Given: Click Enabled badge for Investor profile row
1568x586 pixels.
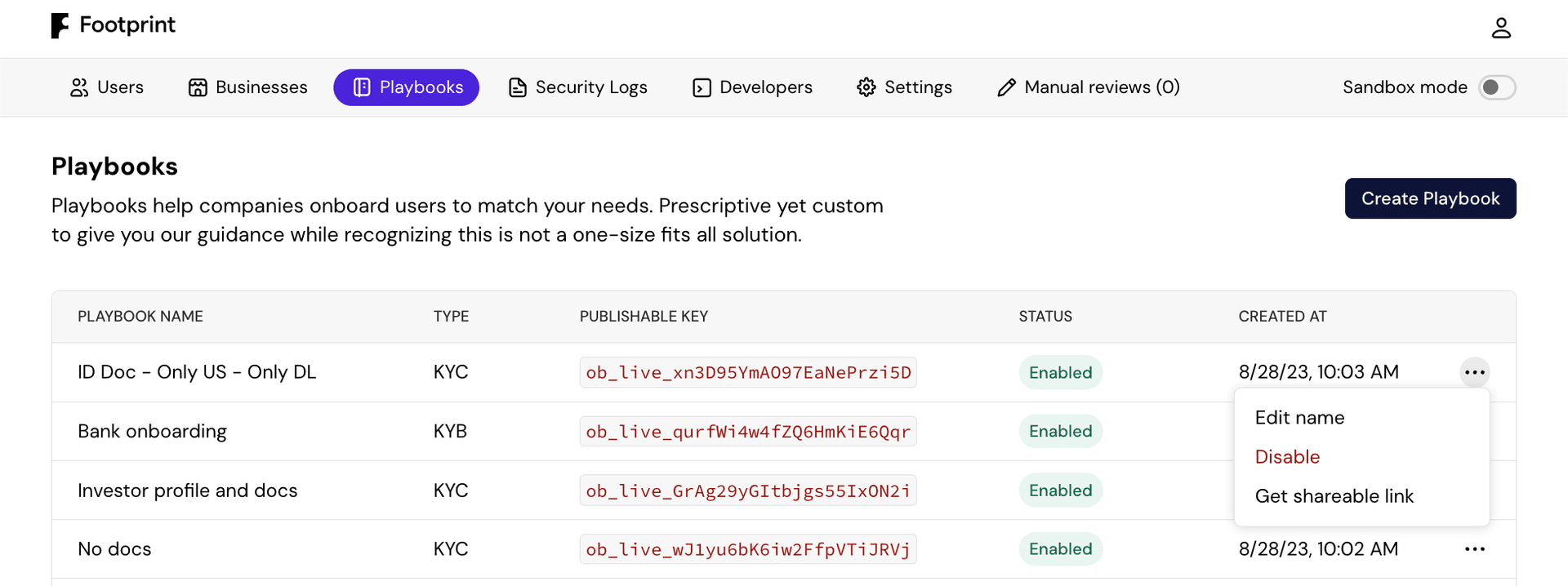Looking at the screenshot, I should [1060, 491].
